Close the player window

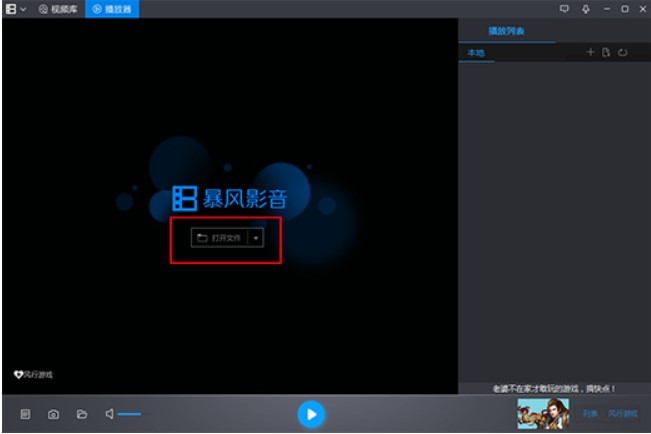click(x=643, y=9)
